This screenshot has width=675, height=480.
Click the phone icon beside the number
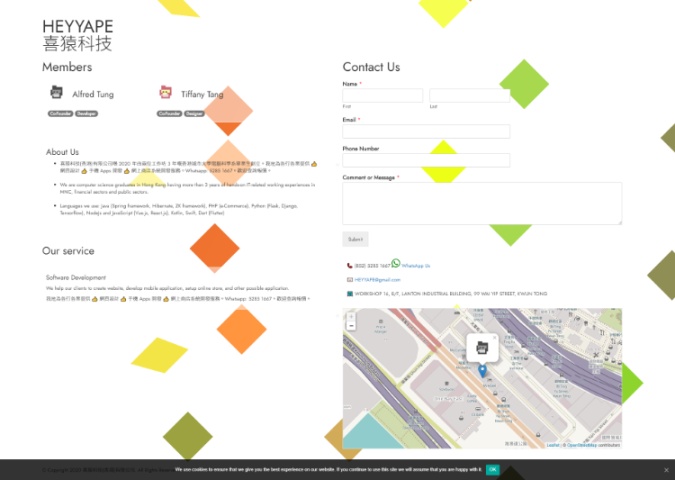point(349,266)
